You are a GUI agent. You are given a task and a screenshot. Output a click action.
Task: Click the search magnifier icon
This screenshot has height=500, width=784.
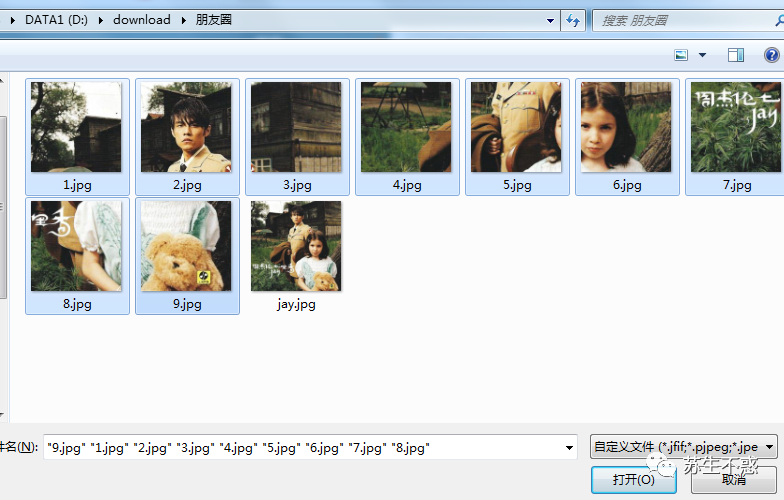779,20
